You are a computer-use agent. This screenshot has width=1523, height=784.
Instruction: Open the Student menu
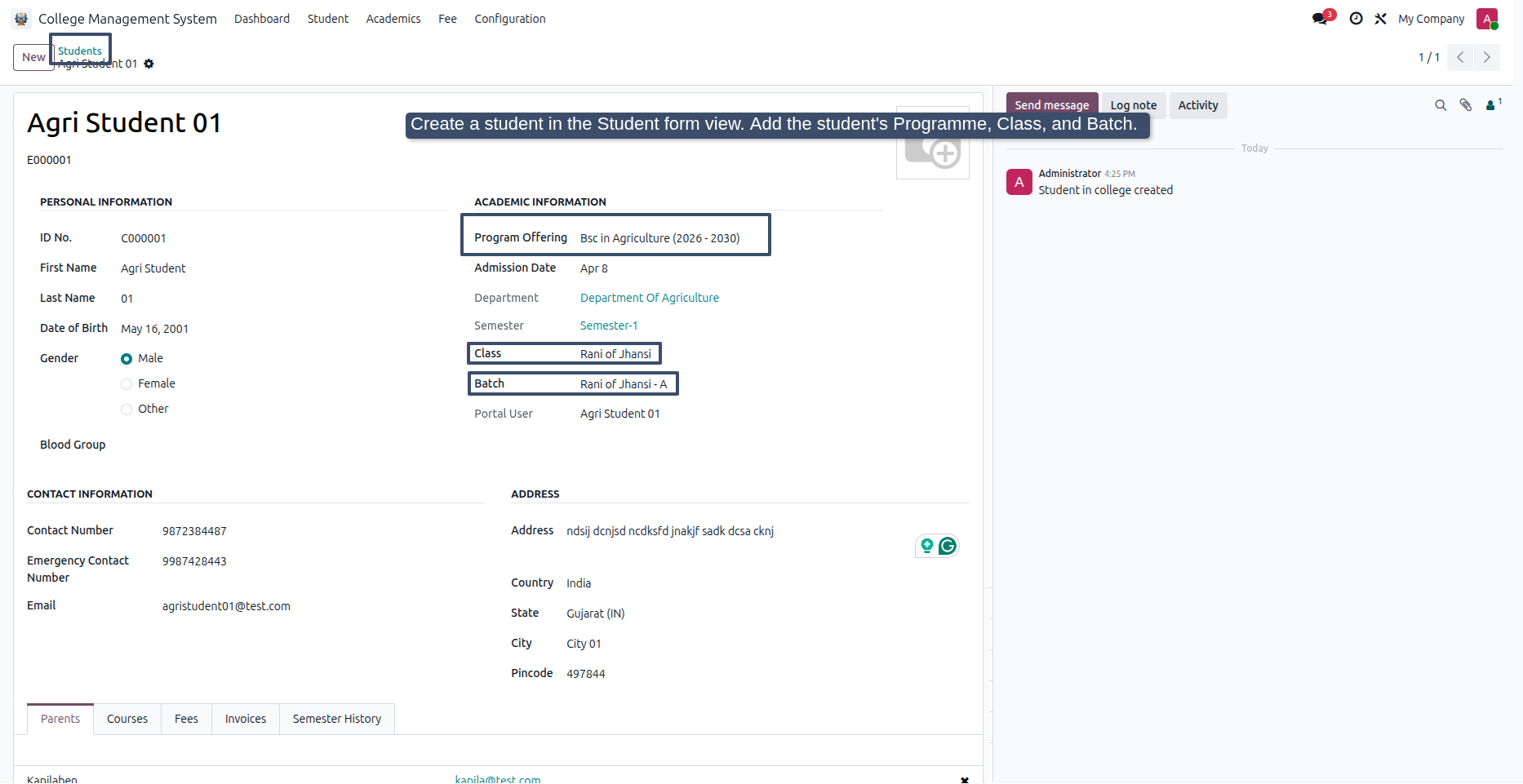[328, 19]
